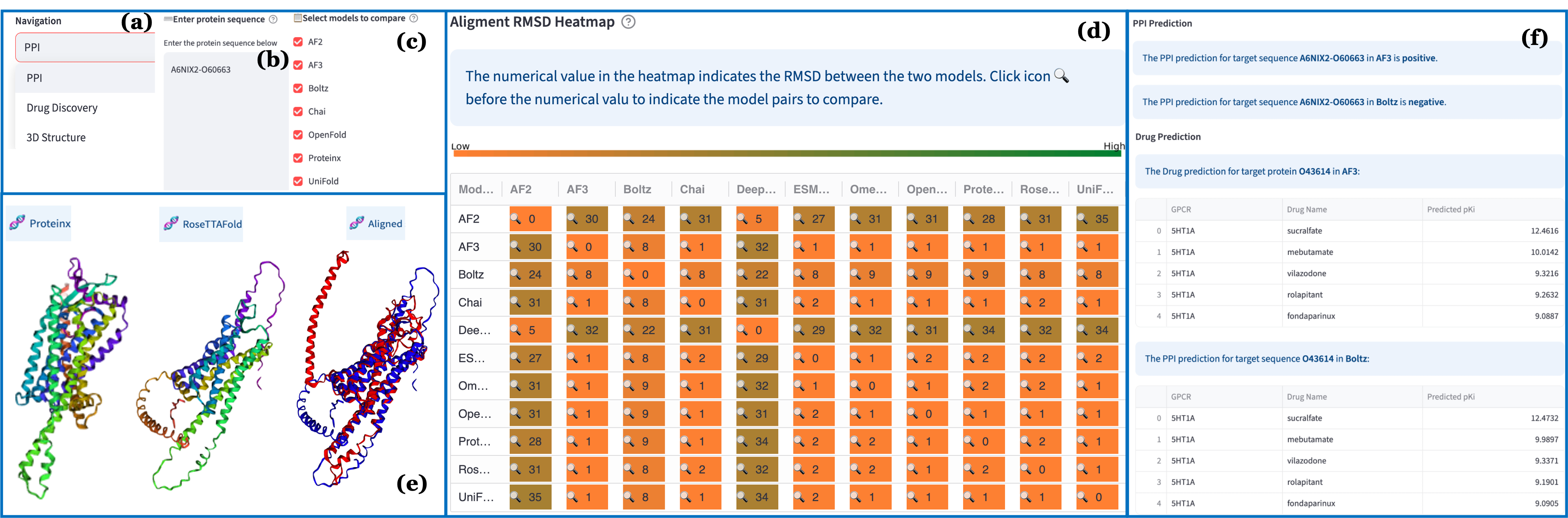Click help icon next to Select models to compare
The height and width of the screenshot is (518, 1568).
413,18
